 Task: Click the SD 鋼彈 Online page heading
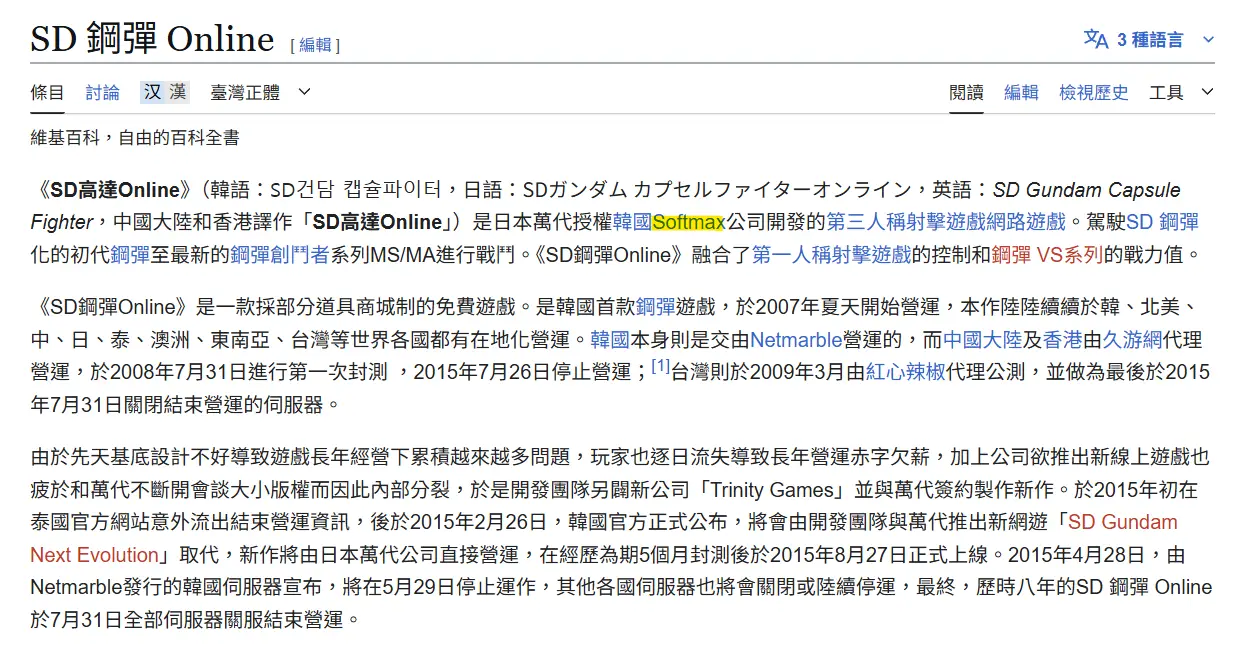point(152,39)
